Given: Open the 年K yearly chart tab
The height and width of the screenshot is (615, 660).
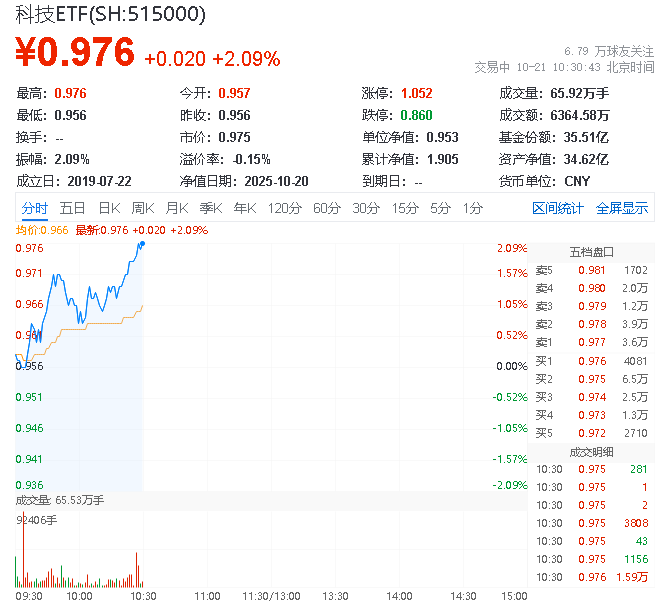Looking at the screenshot, I should pos(244,208).
